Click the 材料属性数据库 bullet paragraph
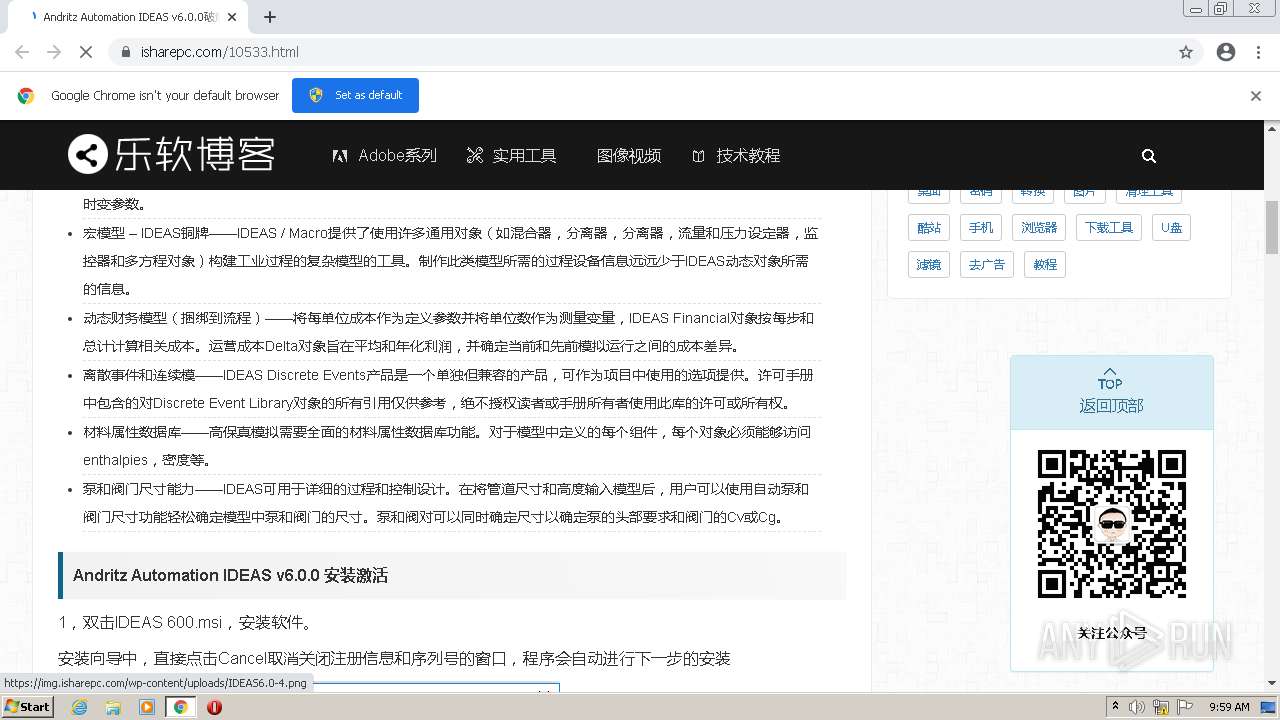 (451, 446)
